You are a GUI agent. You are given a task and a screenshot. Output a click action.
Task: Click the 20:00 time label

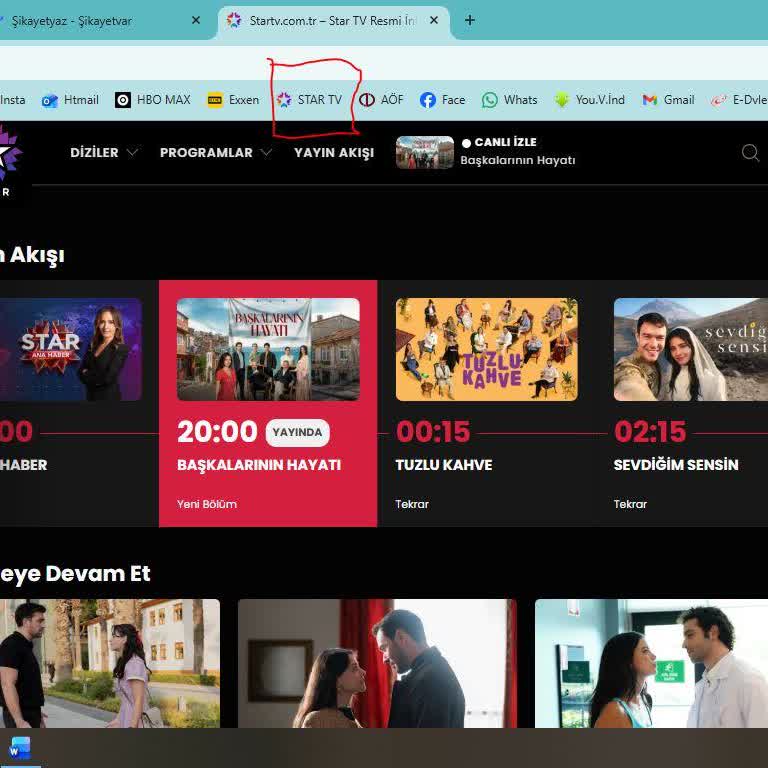coord(217,432)
